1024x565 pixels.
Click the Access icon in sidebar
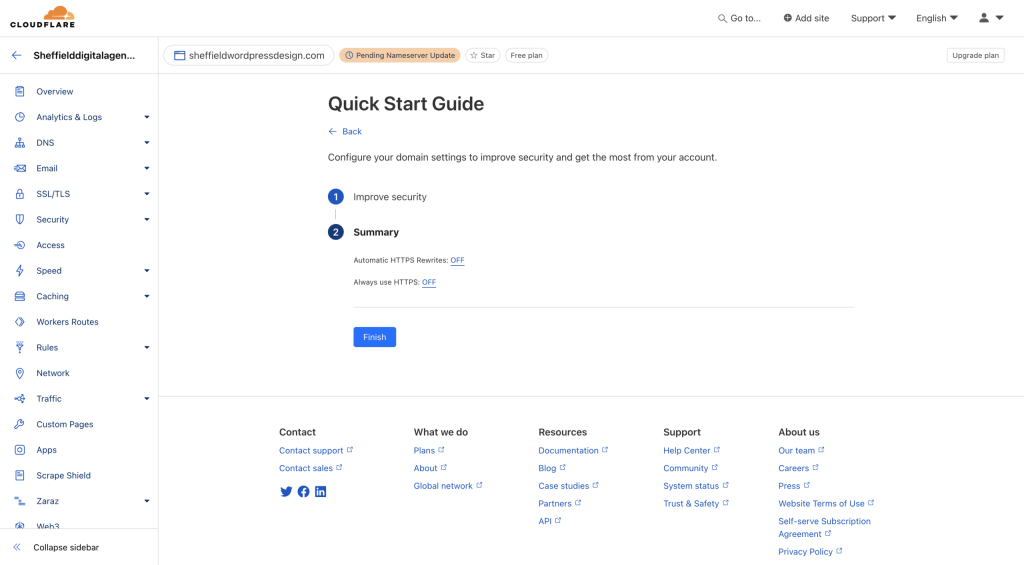(20, 245)
